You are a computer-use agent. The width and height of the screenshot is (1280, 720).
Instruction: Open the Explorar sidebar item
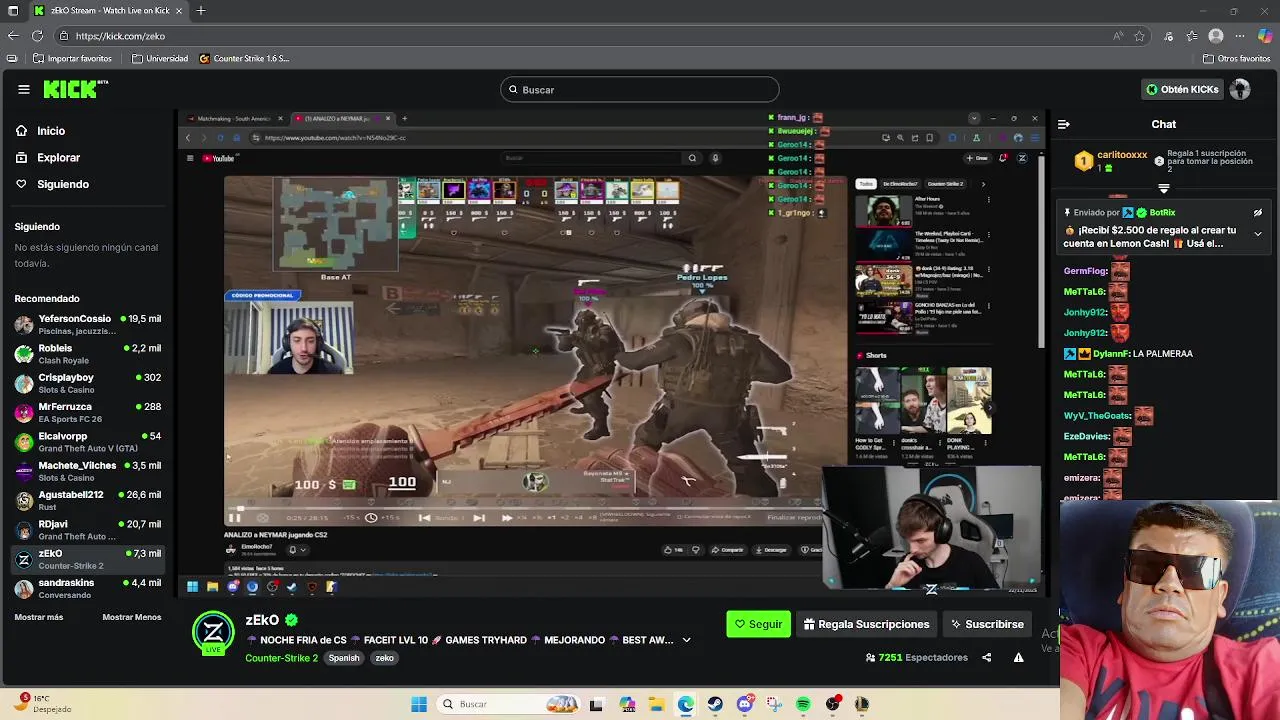click(58, 157)
